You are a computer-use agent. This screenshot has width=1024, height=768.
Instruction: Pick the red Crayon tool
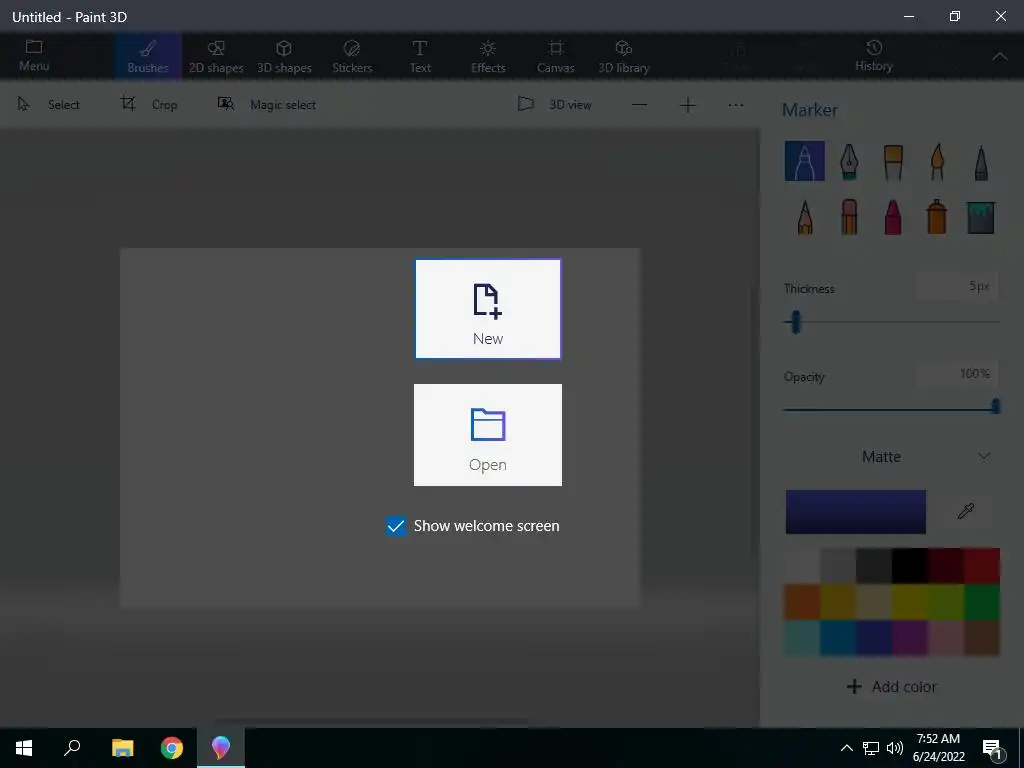pos(893,217)
